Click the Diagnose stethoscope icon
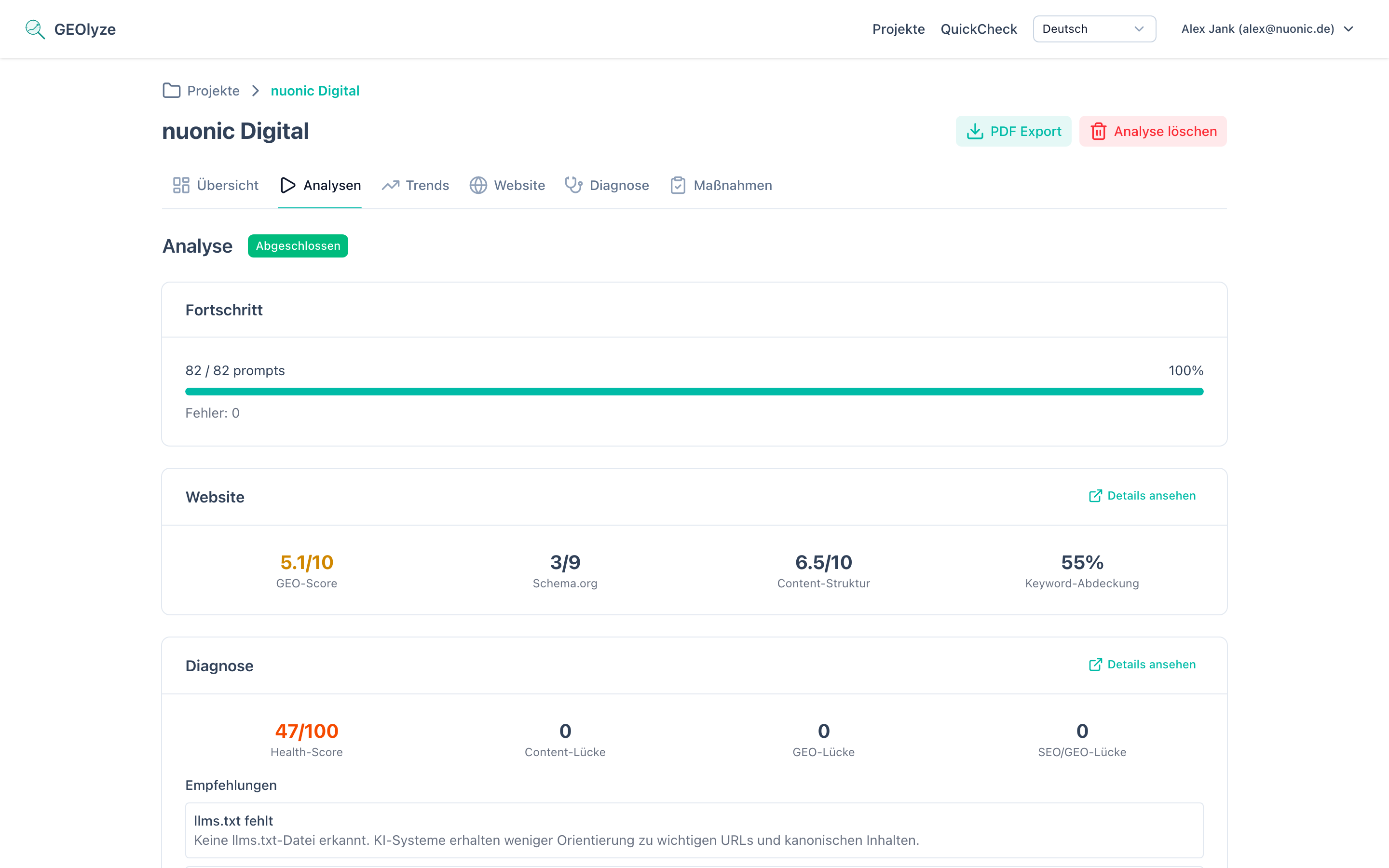 click(x=573, y=185)
